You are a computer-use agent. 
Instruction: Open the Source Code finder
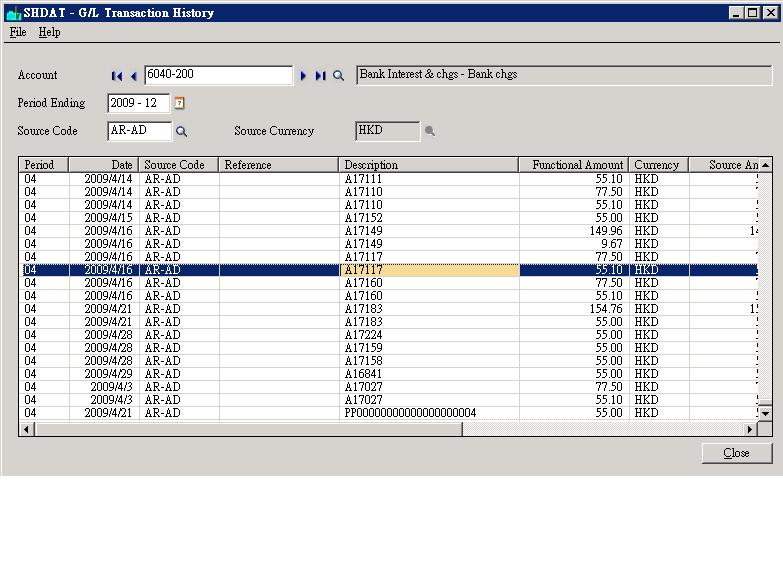(x=182, y=131)
